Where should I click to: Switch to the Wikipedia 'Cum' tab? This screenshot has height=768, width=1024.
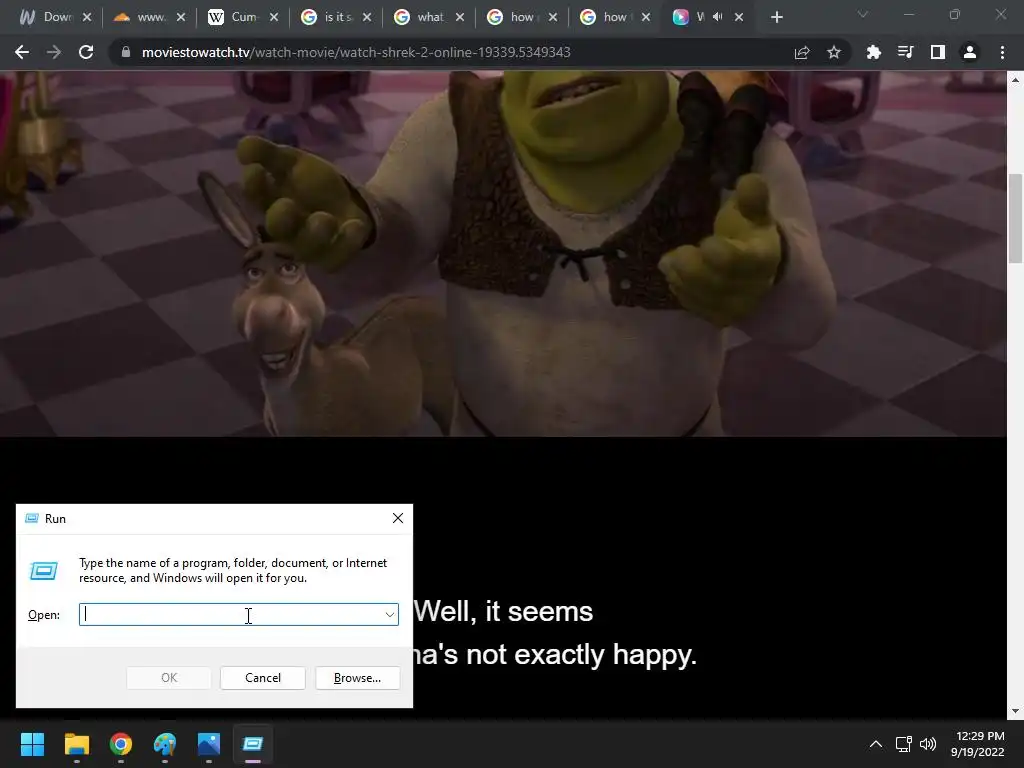pos(243,18)
